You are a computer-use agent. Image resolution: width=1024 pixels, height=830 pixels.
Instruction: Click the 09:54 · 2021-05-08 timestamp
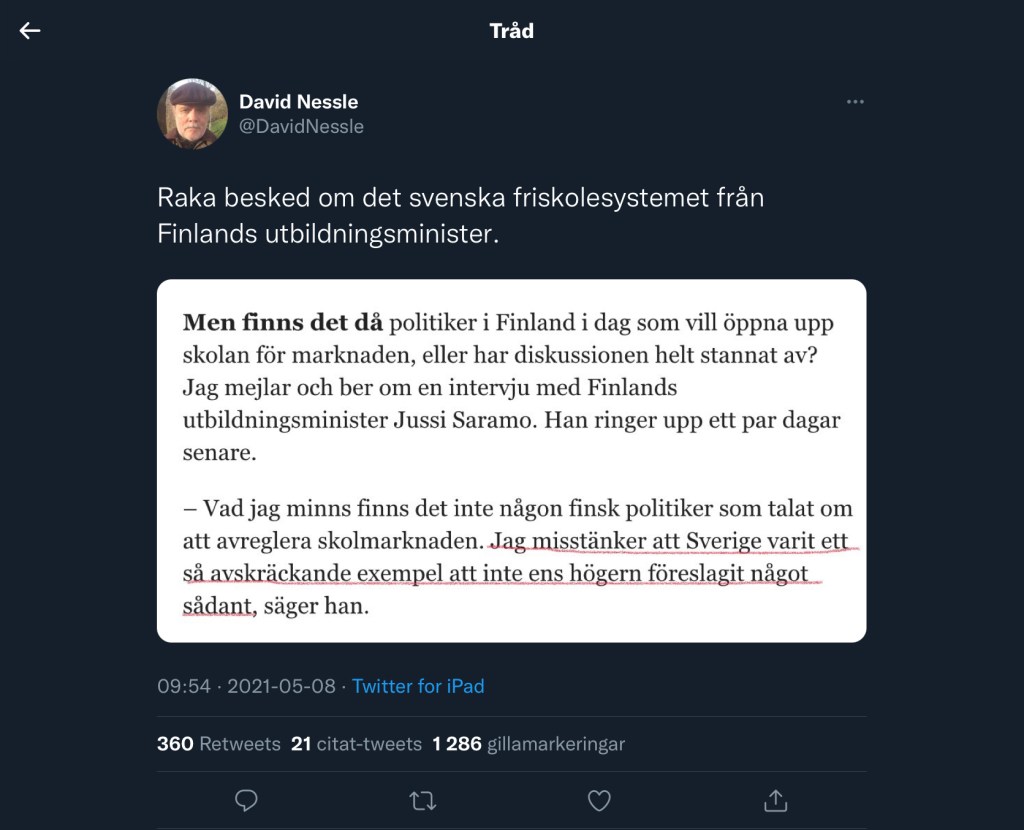click(248, 686)
